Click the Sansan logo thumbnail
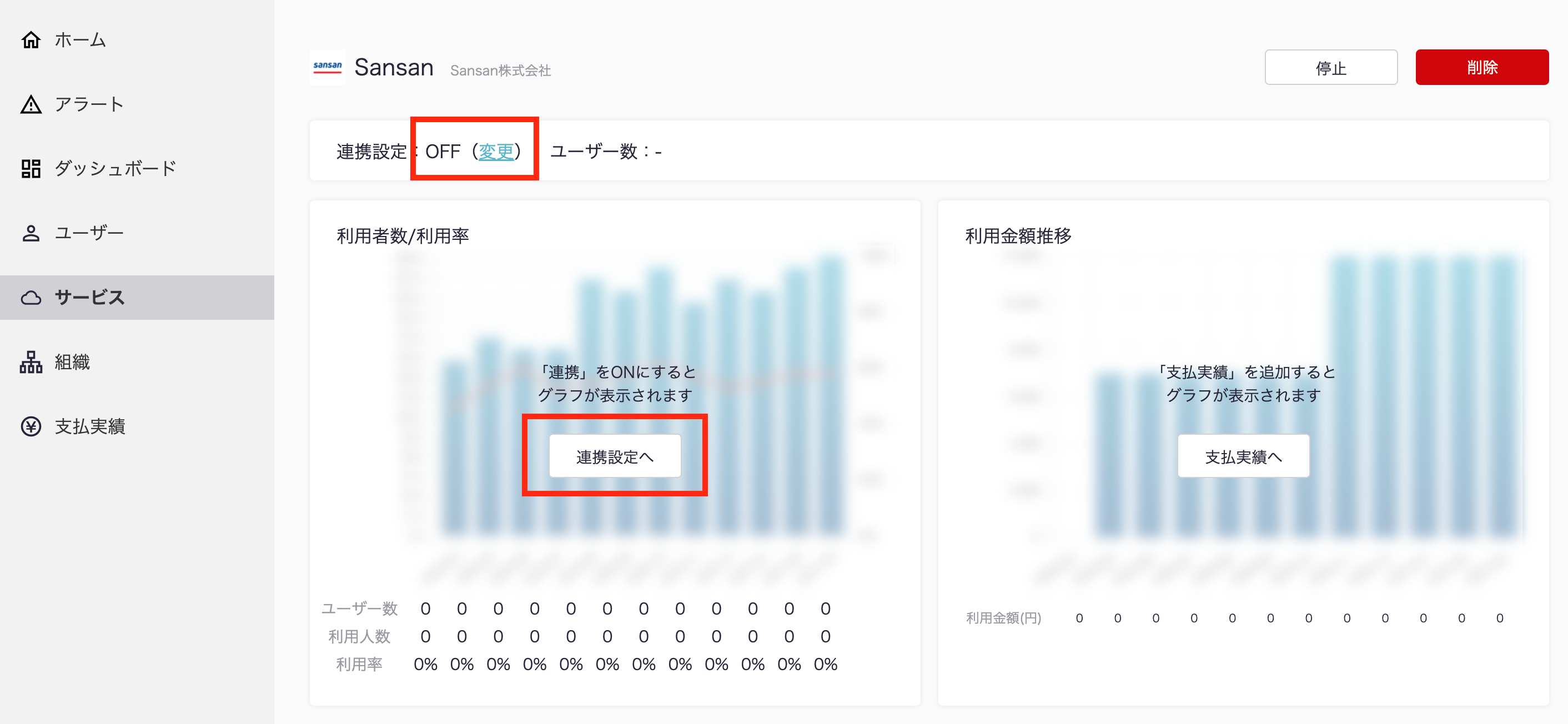 pyautogui.click(x=328, y=67)
